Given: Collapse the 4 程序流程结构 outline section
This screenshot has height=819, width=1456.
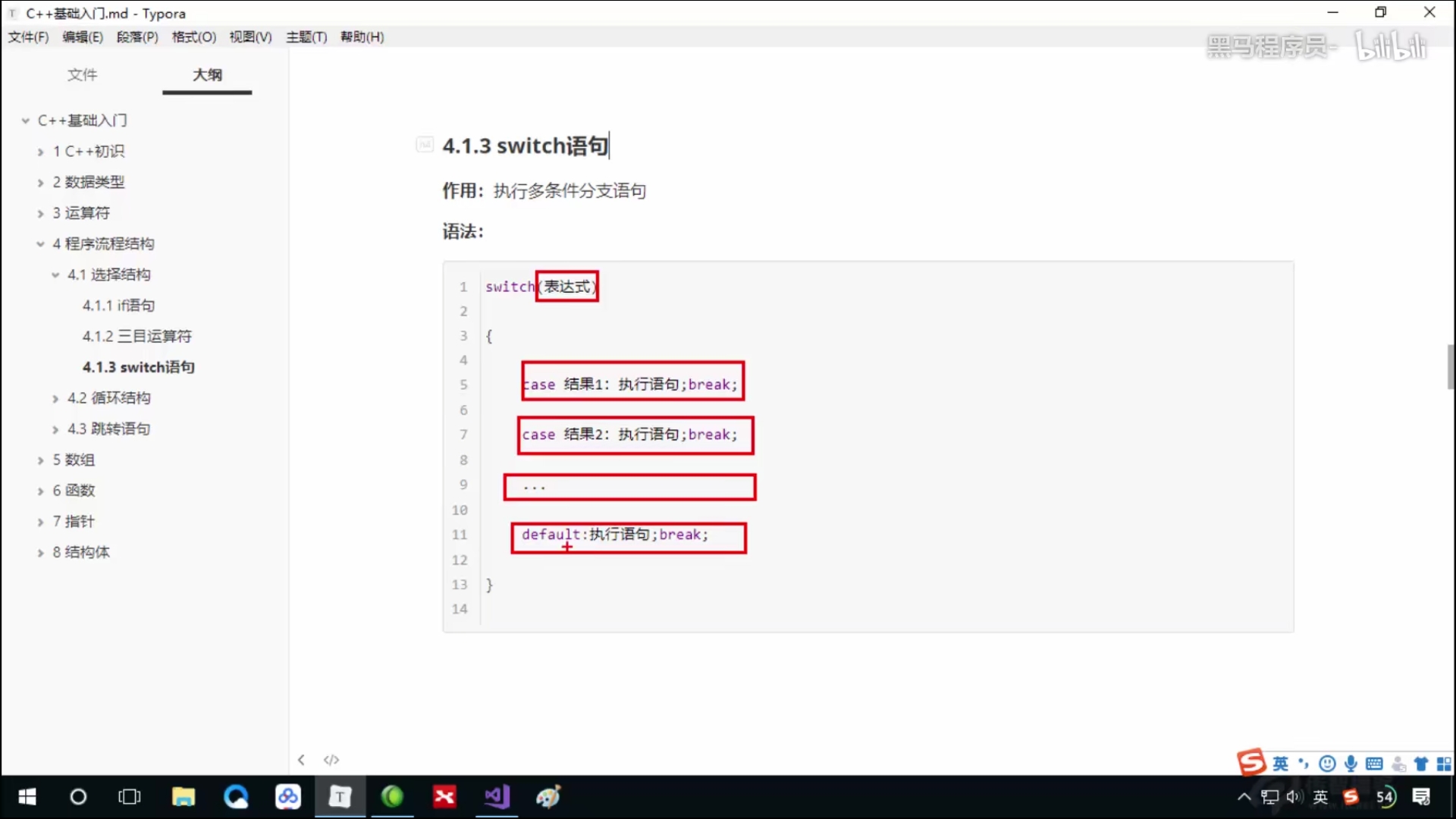Looking at the screenshot, I should pos(40,244).
